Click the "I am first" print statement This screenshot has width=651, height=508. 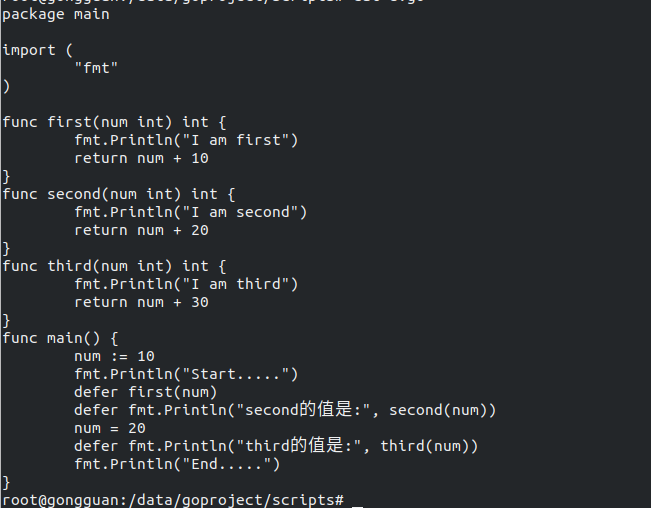click(186, 140)
